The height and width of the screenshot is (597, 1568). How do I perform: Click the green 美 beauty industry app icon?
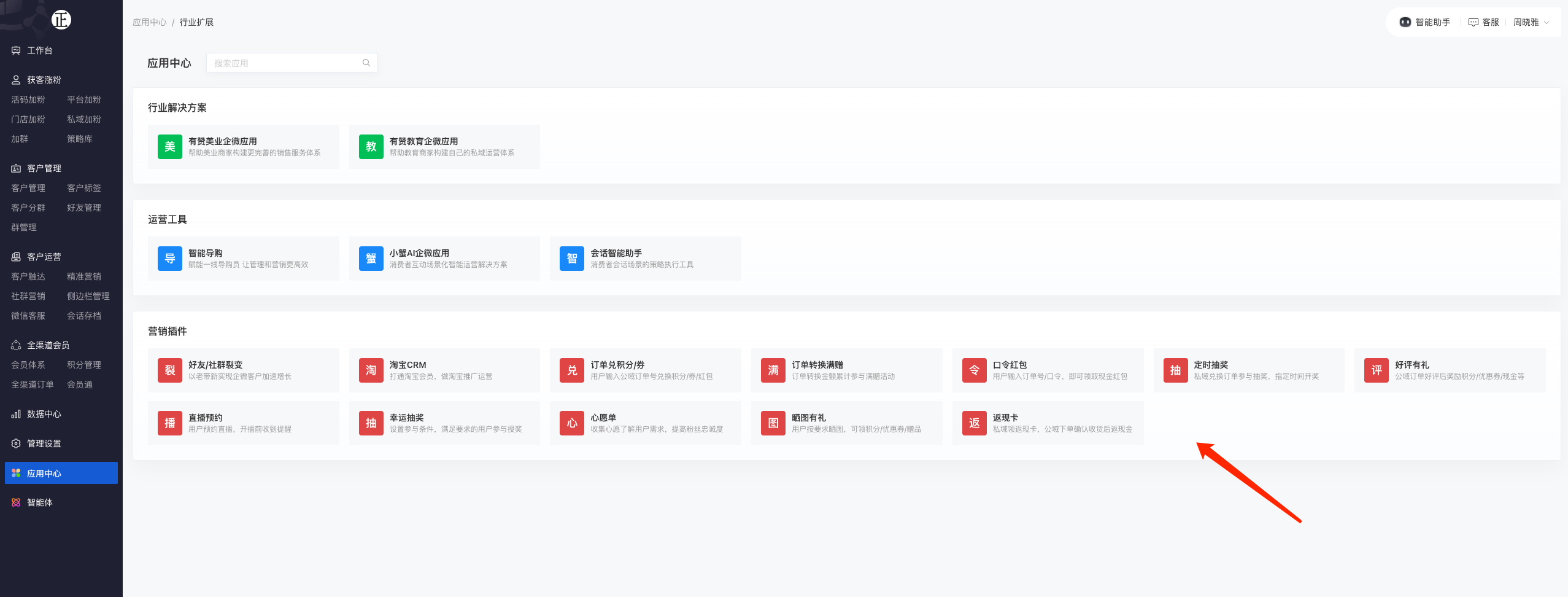click(169, 147)
